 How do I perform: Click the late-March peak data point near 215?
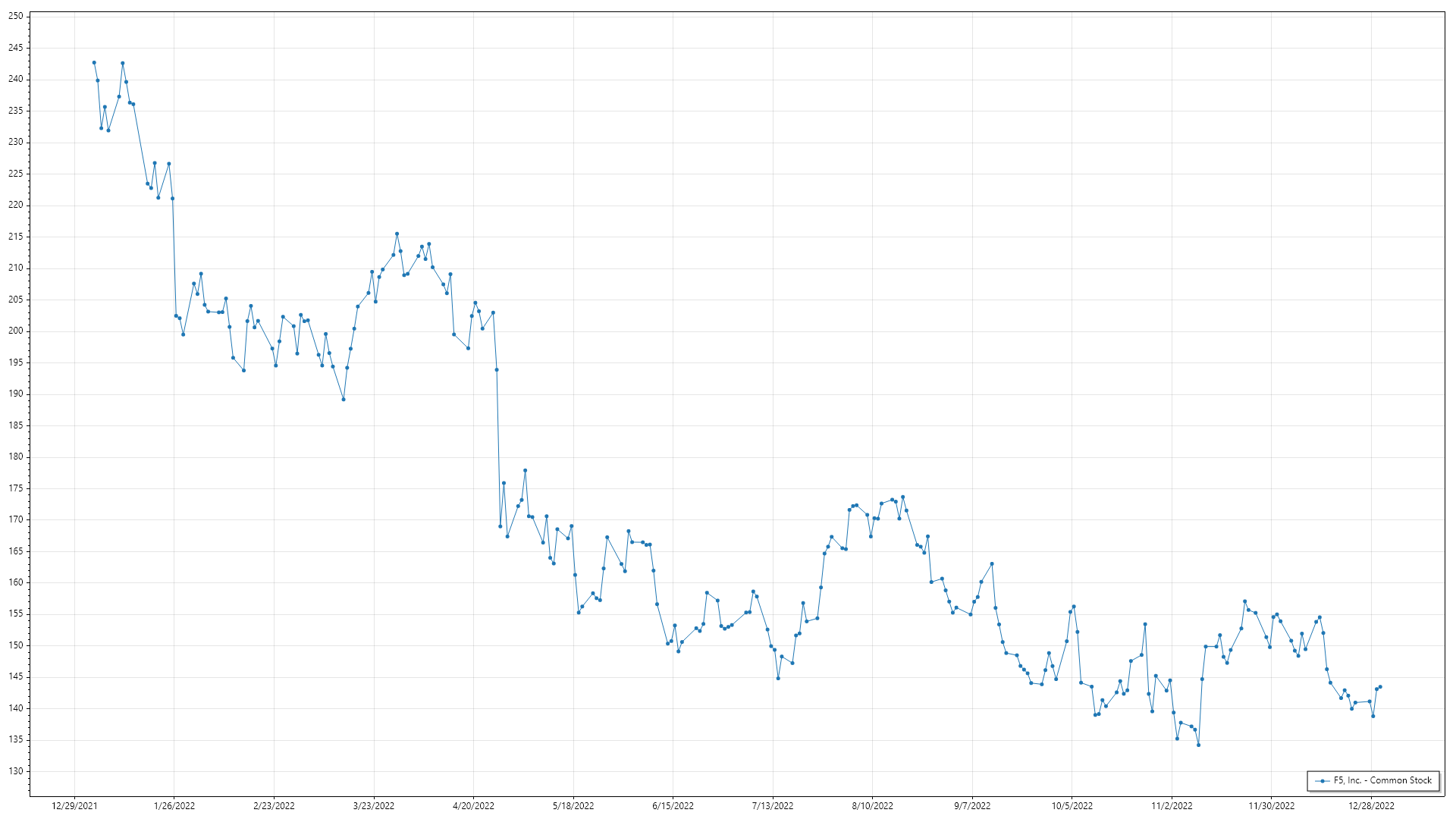click(397, 234)
